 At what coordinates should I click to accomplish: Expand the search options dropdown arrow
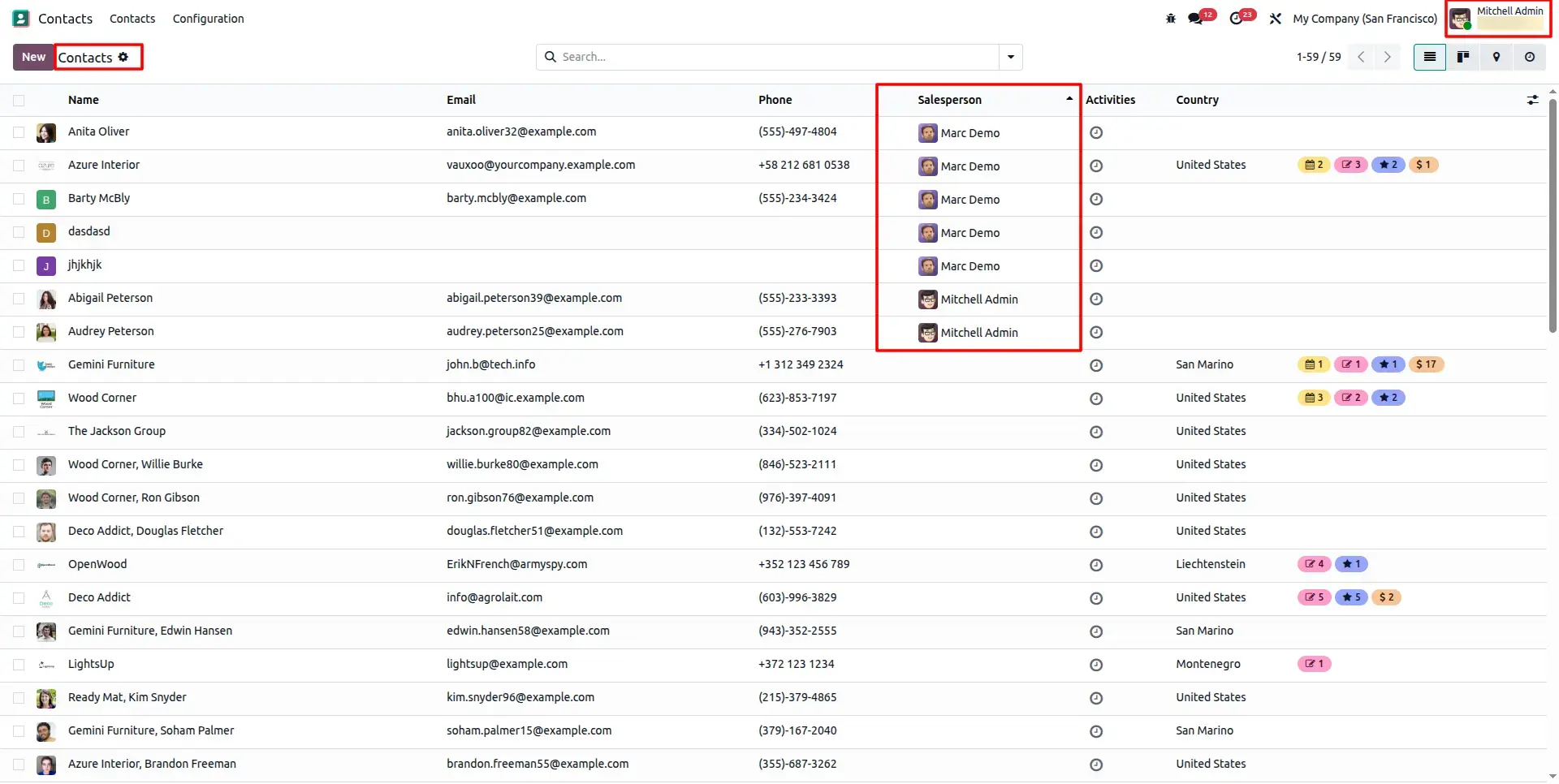point(1011,57)
